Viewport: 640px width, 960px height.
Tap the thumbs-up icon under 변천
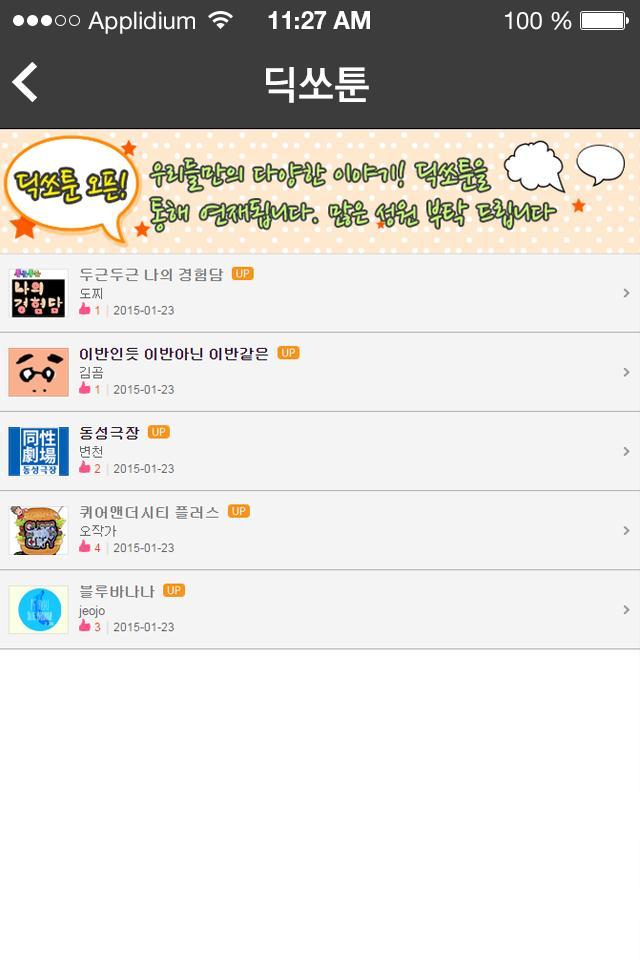[x=85, y=467]
